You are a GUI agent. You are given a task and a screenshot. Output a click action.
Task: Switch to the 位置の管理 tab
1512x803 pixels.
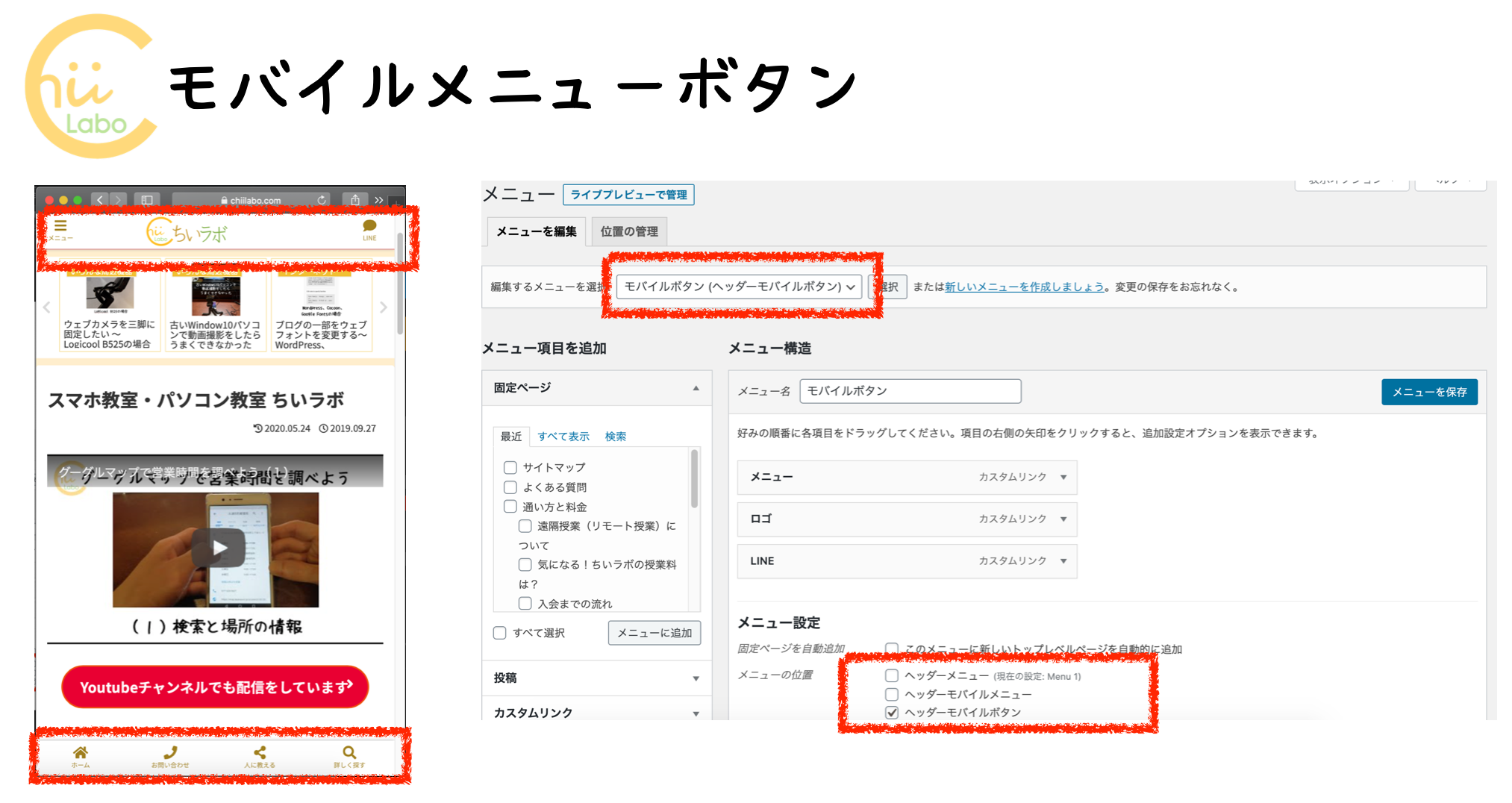(628, 231)
